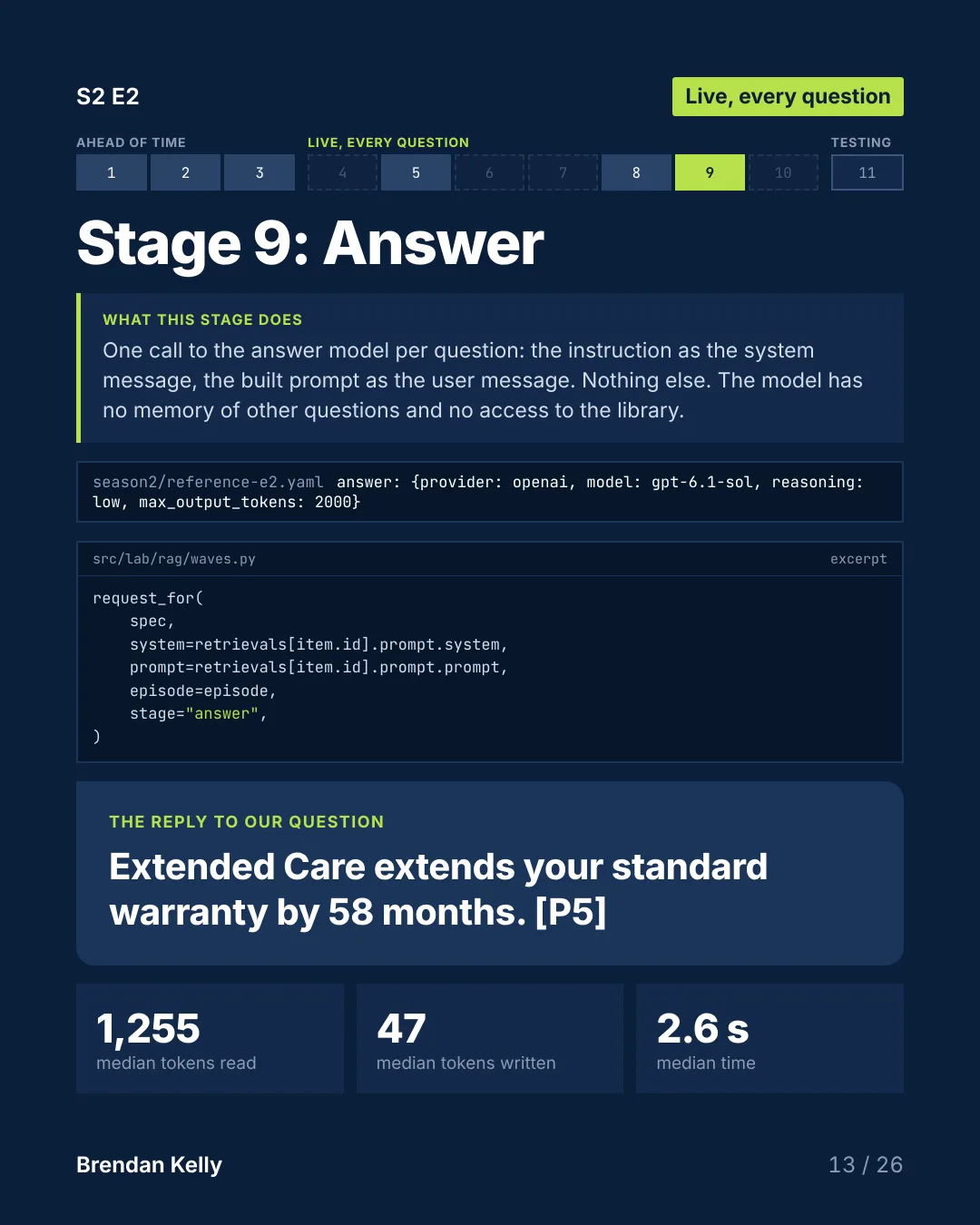Select stage 8 box in the stage strip

(636, 172)
